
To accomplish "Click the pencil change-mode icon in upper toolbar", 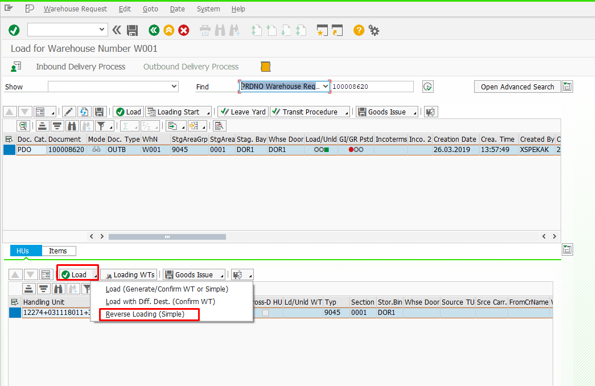I will click(68, 112).
